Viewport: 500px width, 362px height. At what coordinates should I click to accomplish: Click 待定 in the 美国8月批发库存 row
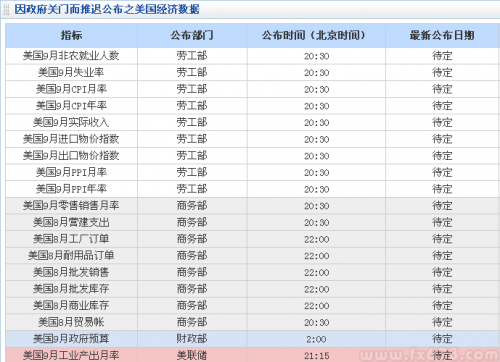[x=442, y=289]
